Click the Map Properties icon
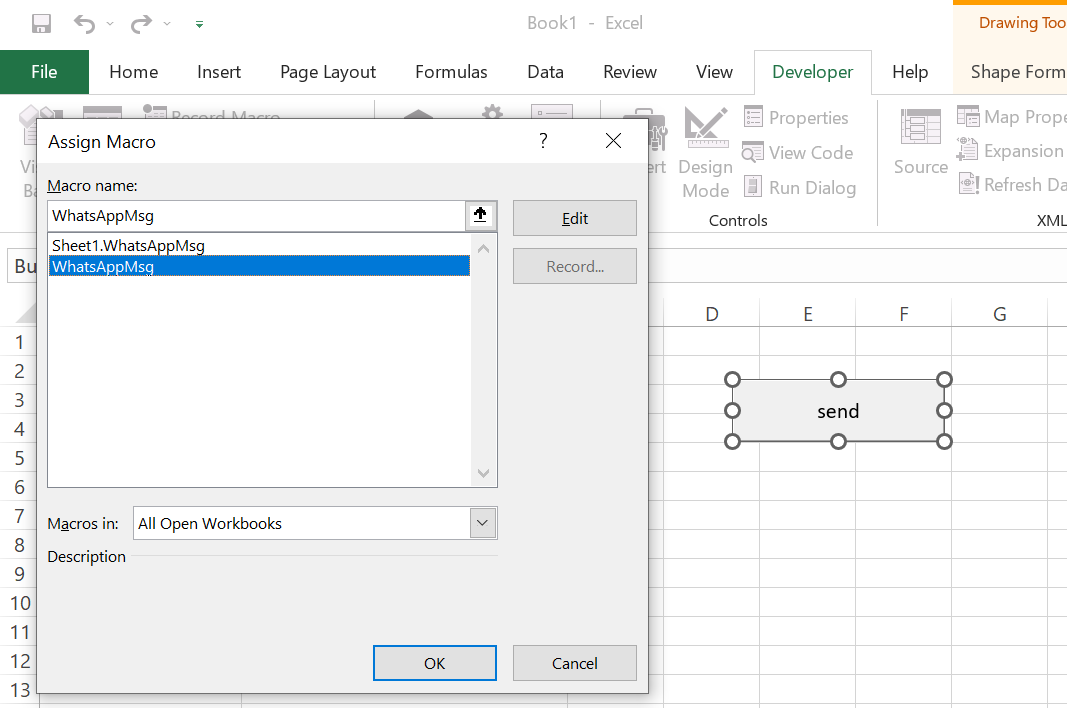 coord(968,116)
